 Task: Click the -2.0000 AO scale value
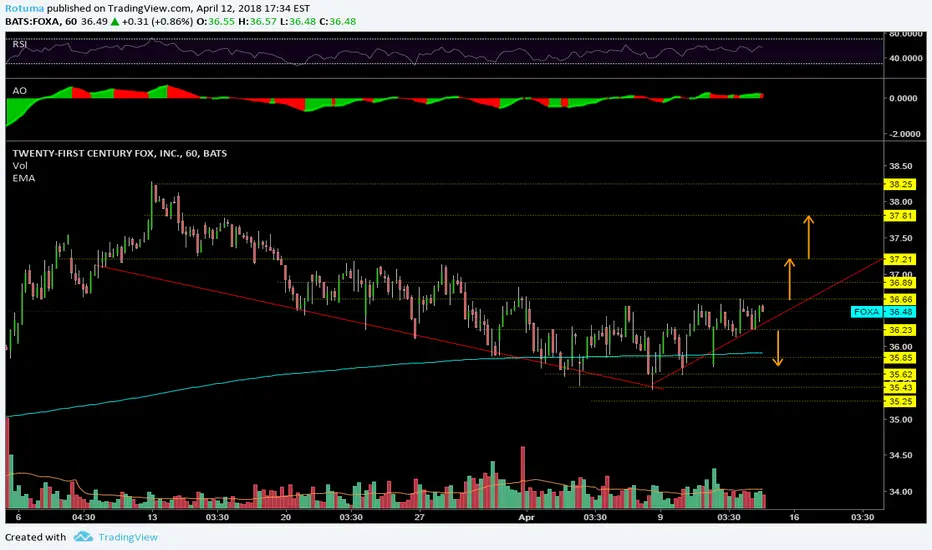[x=904, y=134]
